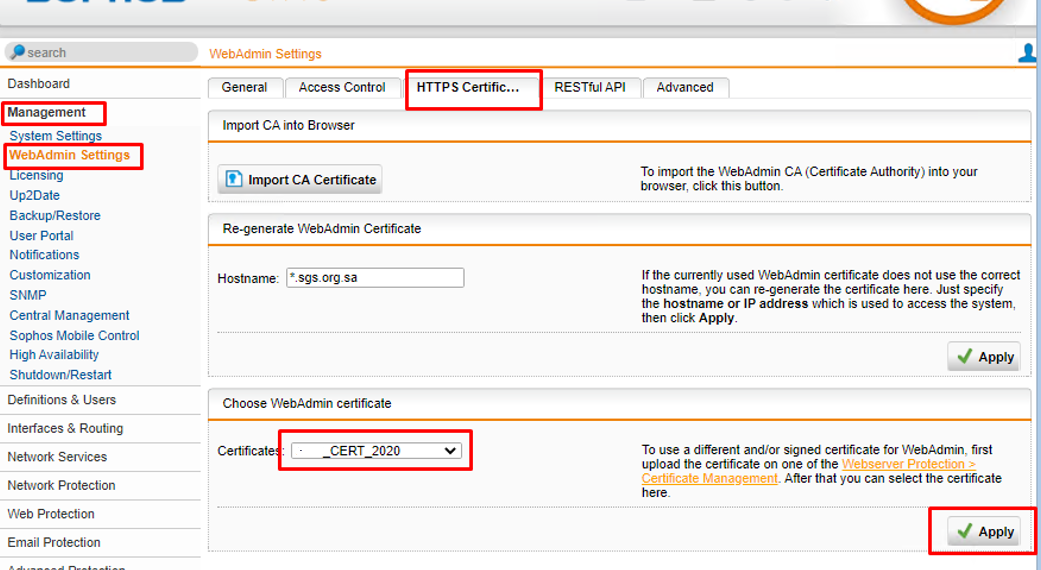Open the Certificates dropdown

[376, 451]
